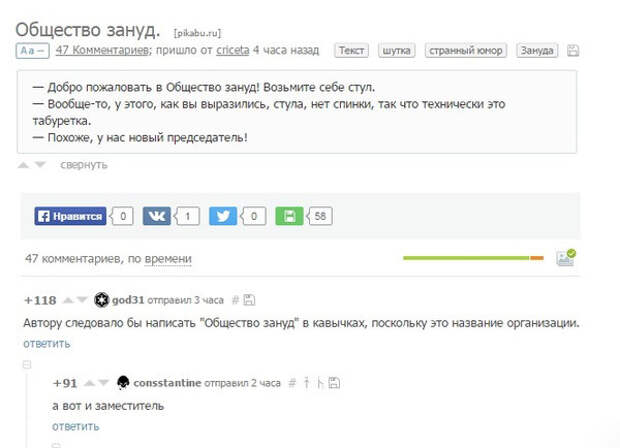This screenshot has height=448, width=620.
Task: Select the странный юмор tag
Action: pos(466,51)
